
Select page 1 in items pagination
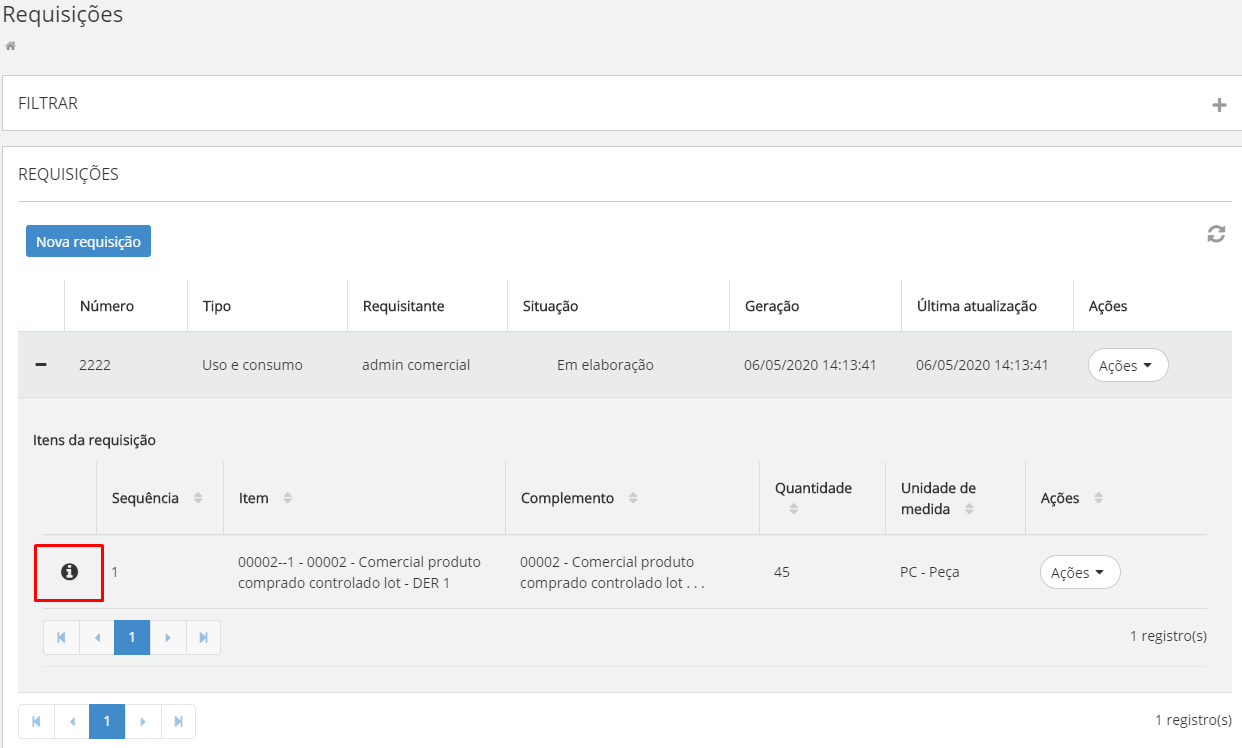coord(132,637)
